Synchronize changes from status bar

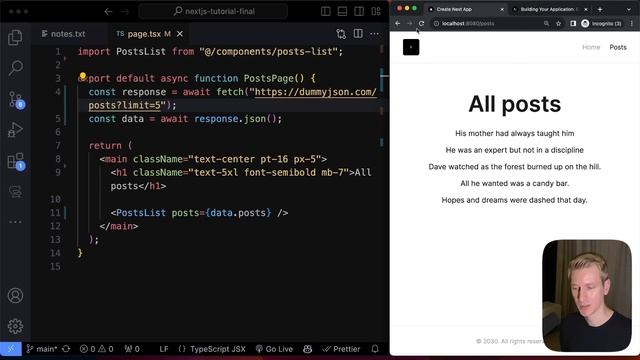[66, 349]
